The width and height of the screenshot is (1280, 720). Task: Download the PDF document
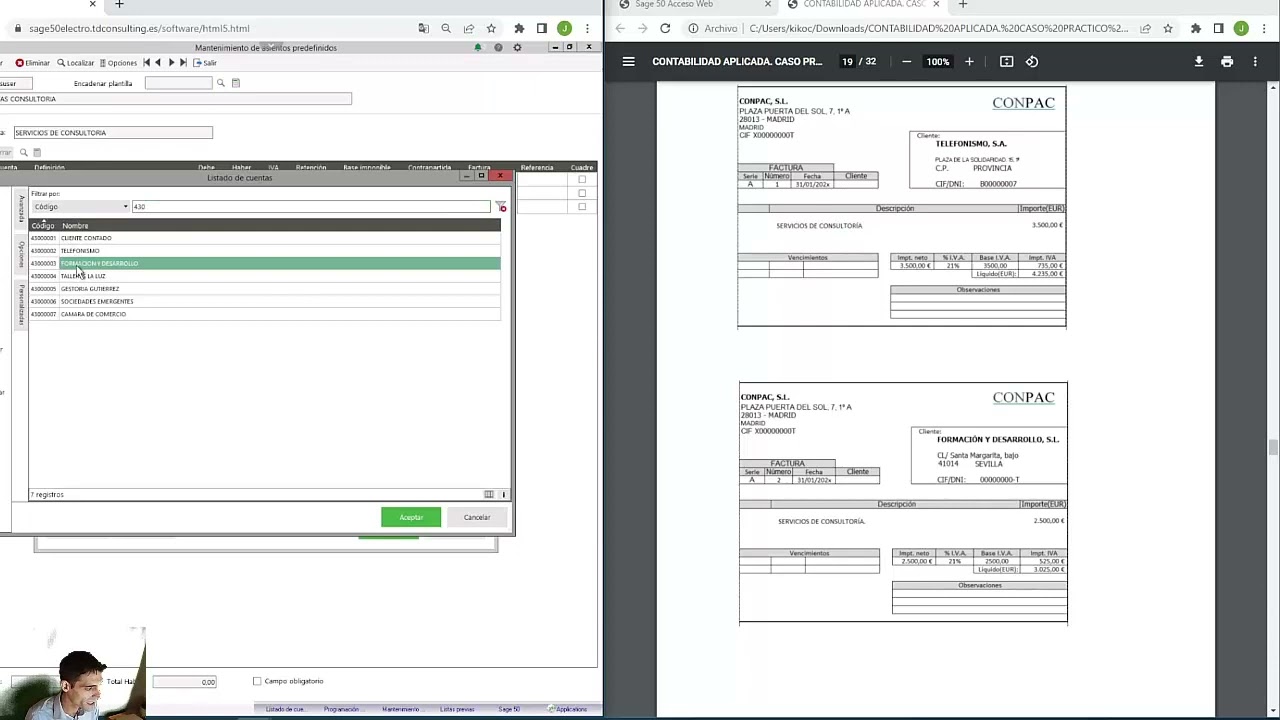(1198, 62)
